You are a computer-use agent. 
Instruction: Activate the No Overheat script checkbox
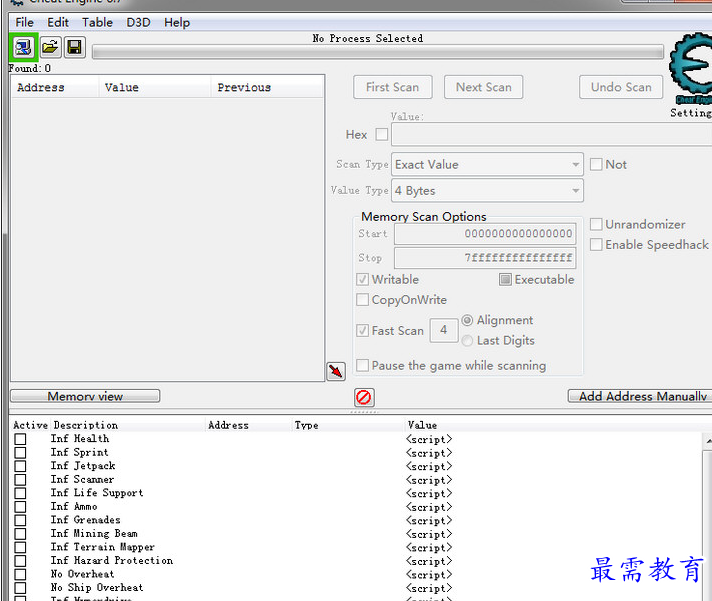click(20, 574)
